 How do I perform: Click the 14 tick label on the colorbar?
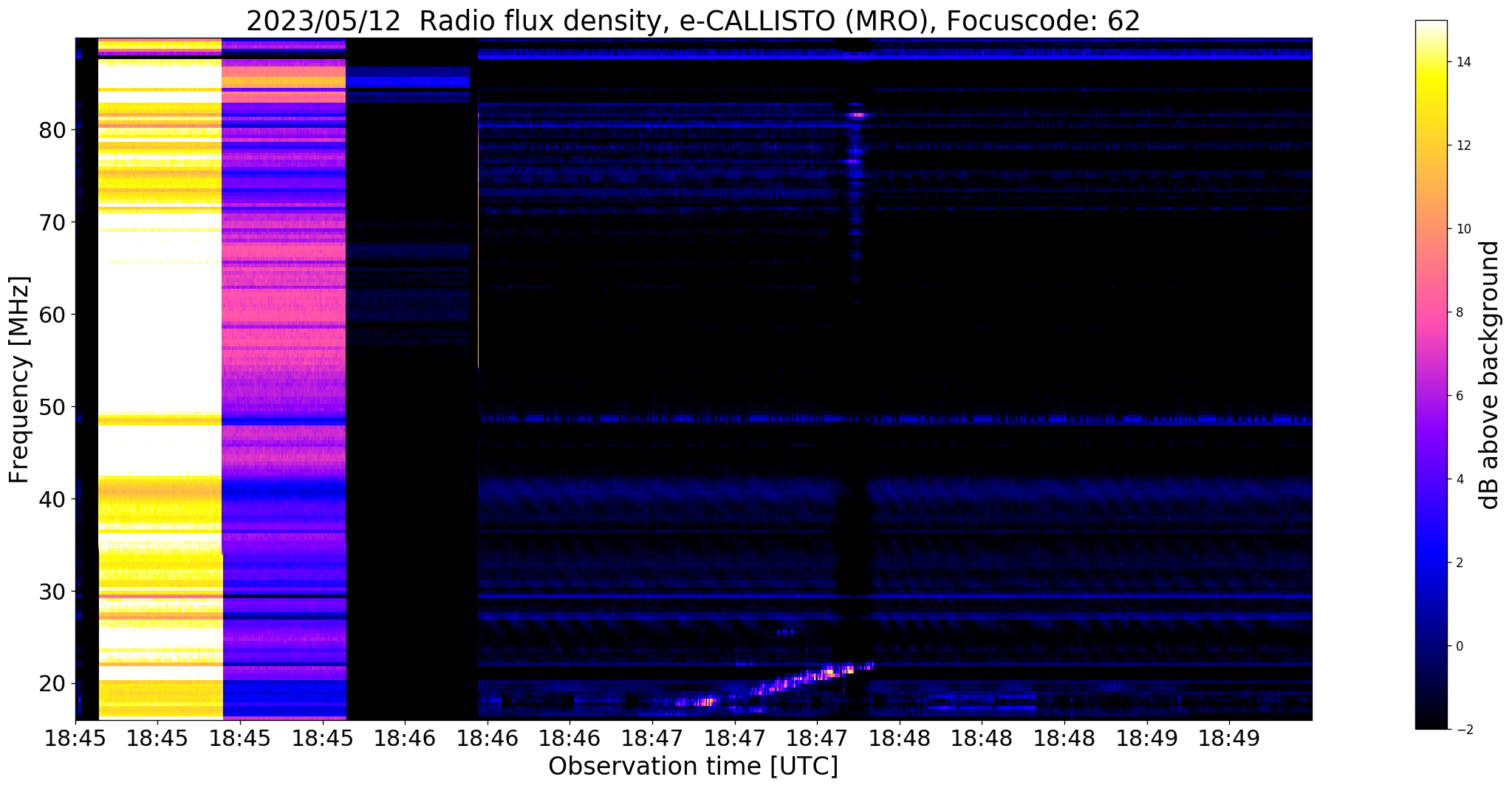(x=1463, y=62)
